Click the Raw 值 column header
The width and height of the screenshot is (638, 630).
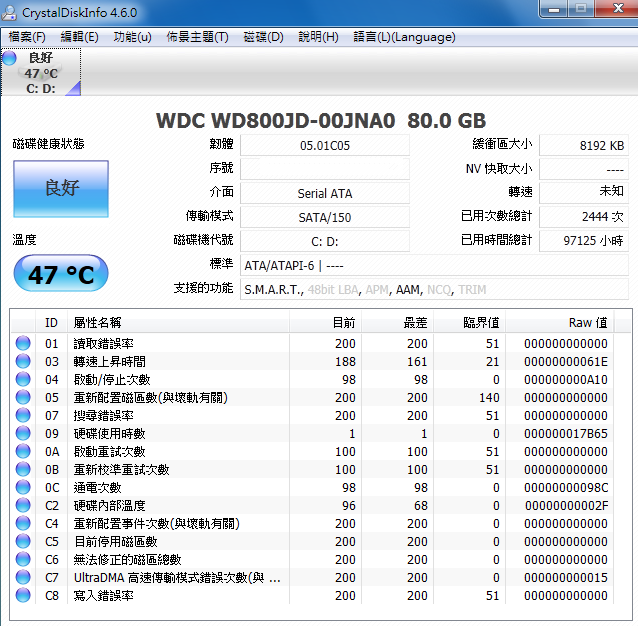[x=559, y=323]
